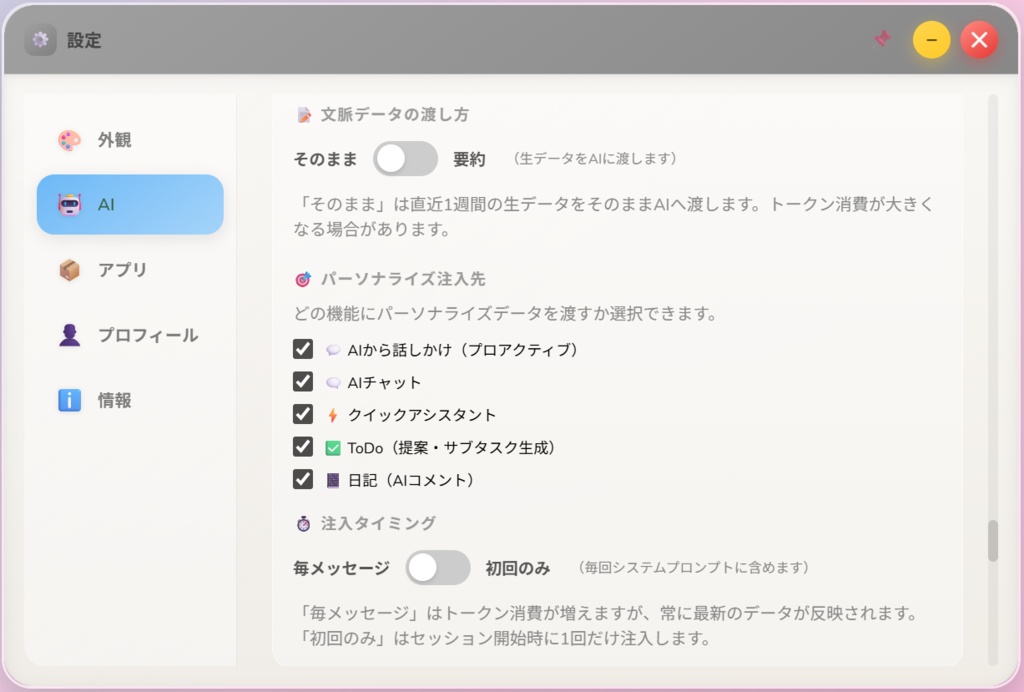Click the gear icon in the title bar
The image size is (1024, 692).
pos(40,40)
